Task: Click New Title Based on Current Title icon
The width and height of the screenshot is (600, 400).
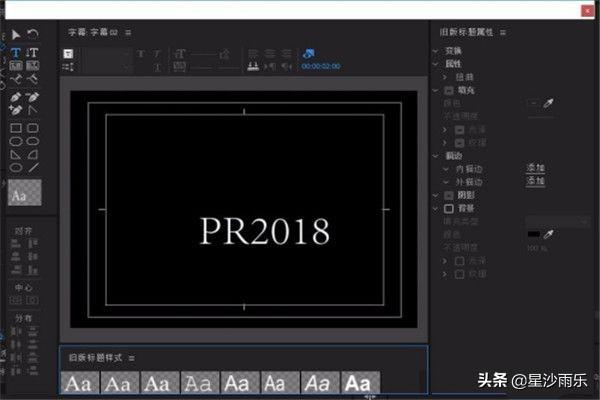Action: coord(68,54)
